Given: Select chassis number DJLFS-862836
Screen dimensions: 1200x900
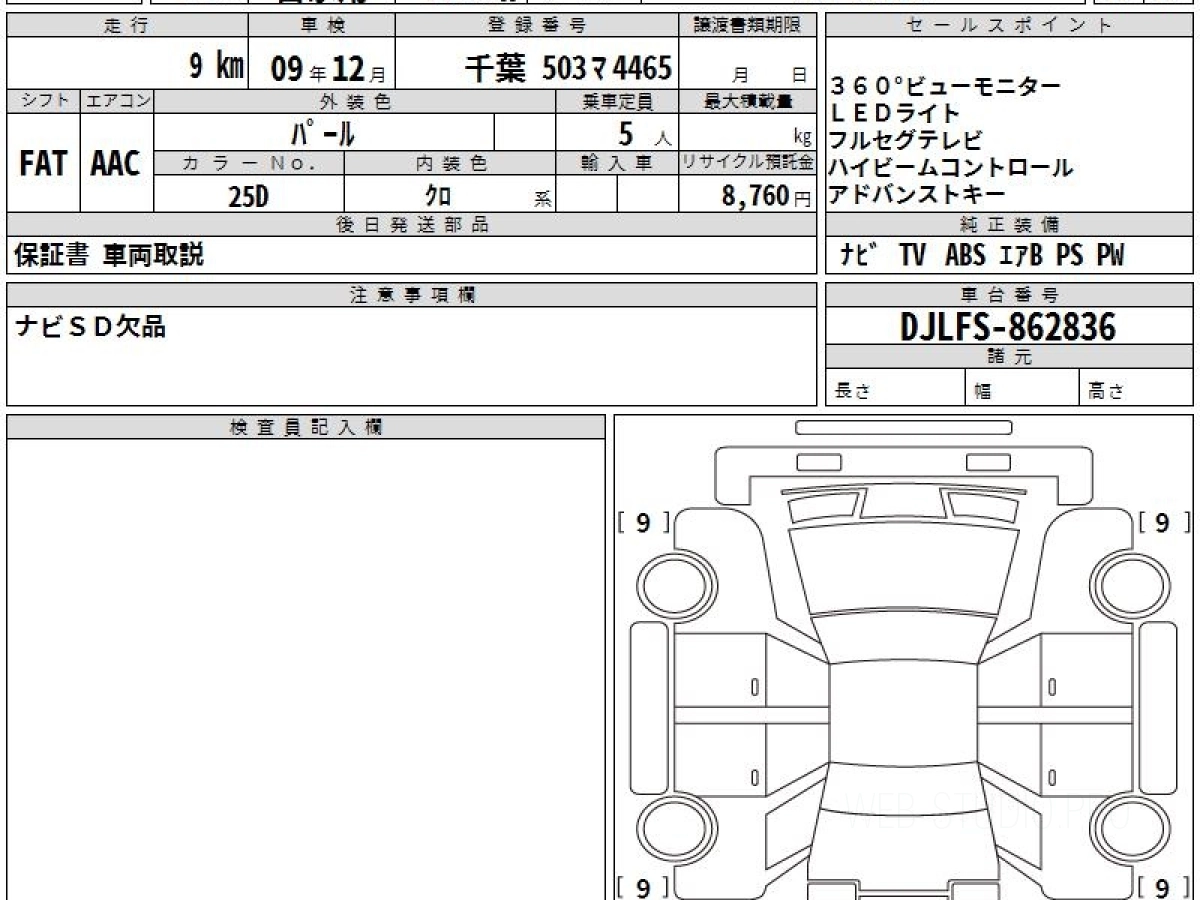Looking at the screenshot, I should click(1008, 326).
